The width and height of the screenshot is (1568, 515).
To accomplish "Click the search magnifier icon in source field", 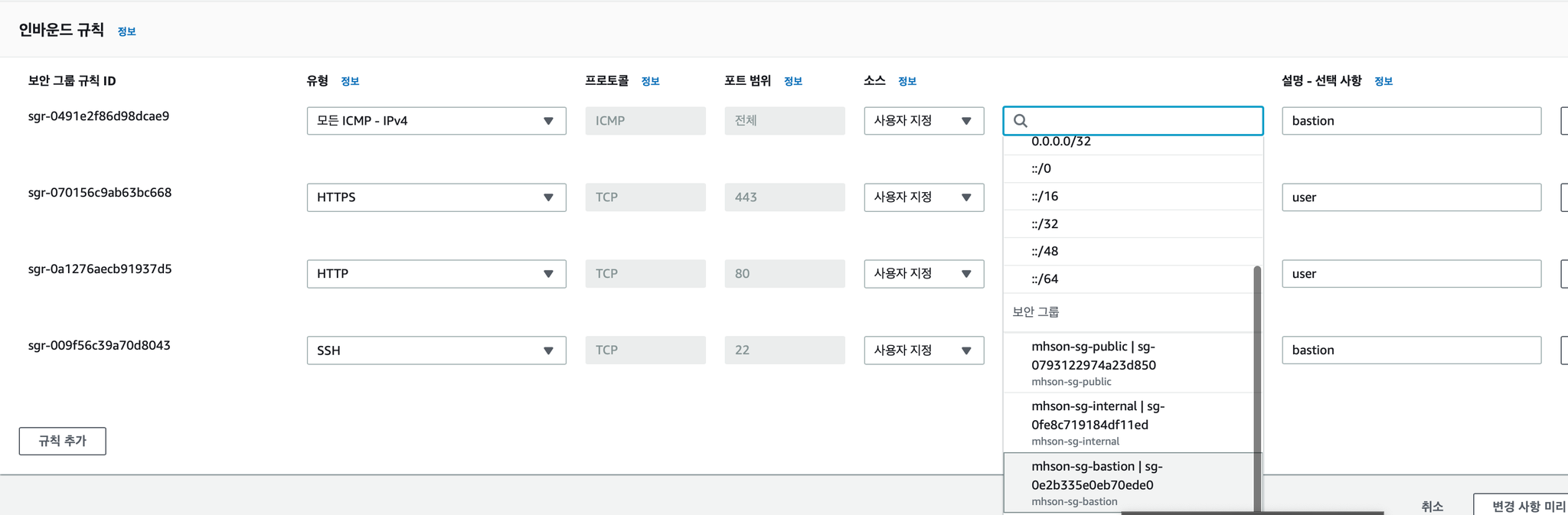I will tap(1021, 121).
